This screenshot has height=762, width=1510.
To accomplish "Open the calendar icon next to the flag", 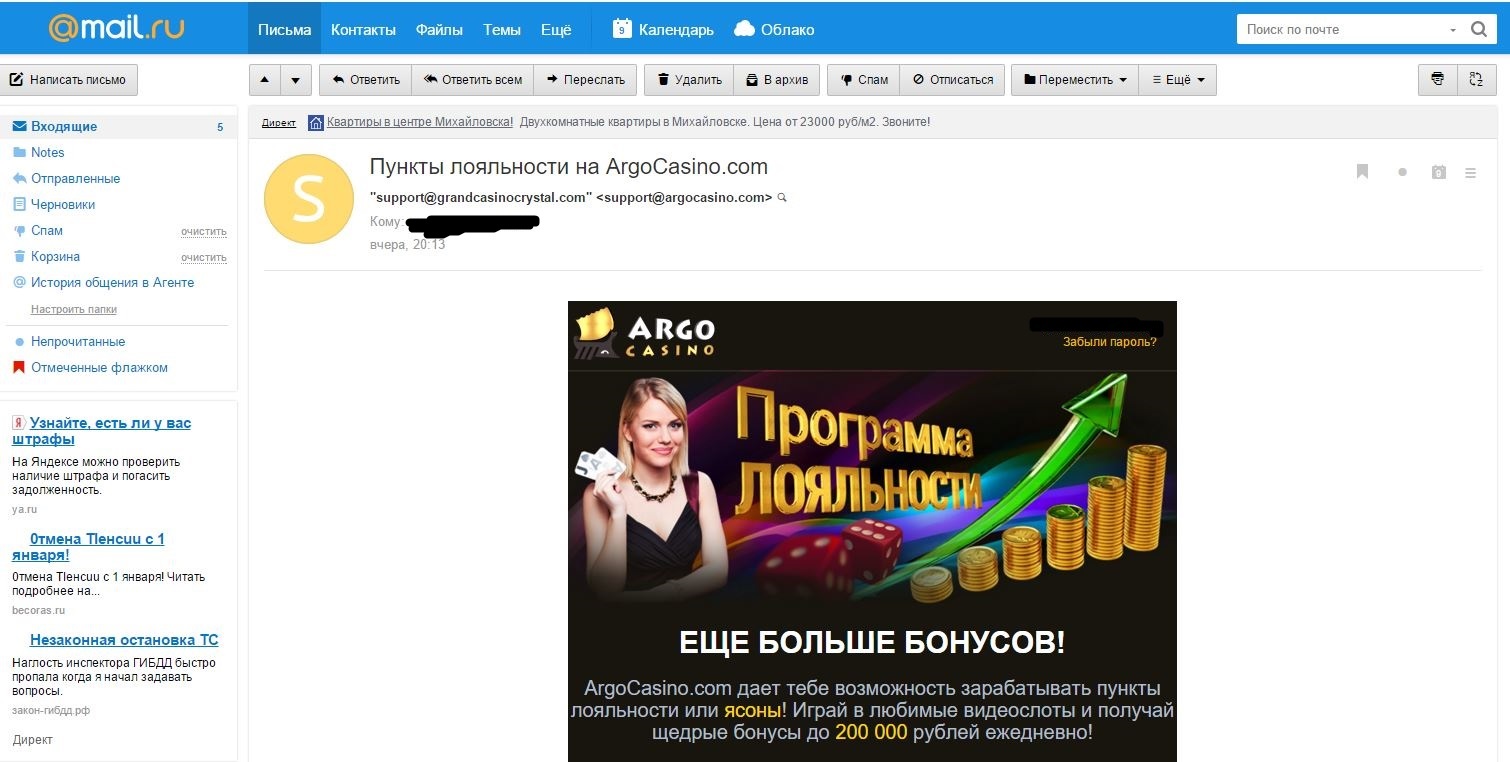I will 1438,172.
